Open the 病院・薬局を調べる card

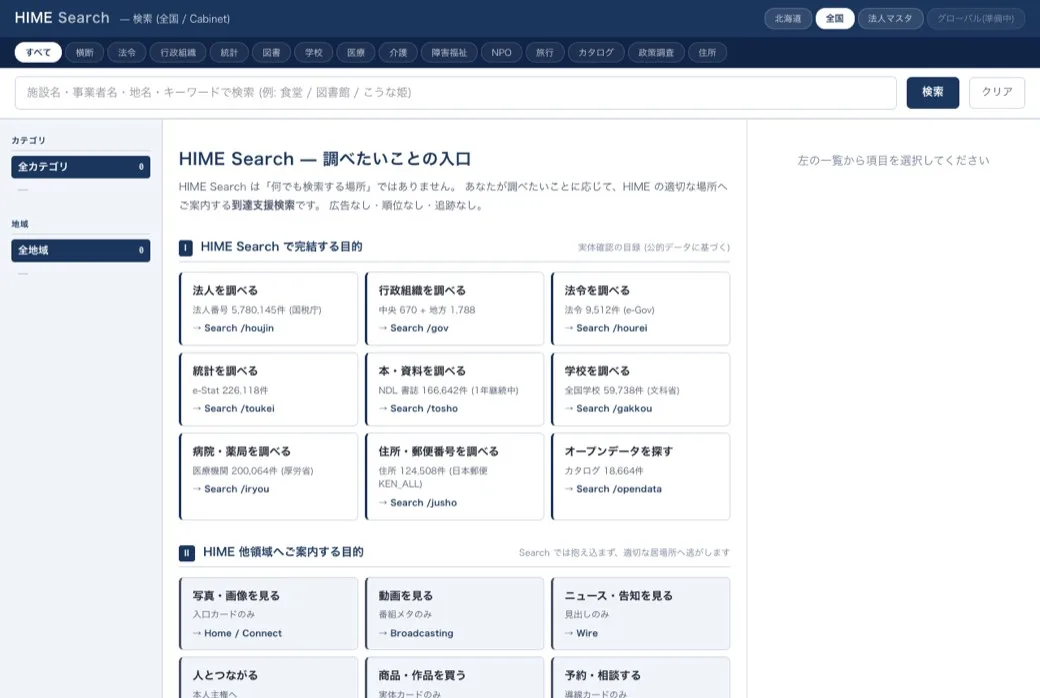coord(268,476)
